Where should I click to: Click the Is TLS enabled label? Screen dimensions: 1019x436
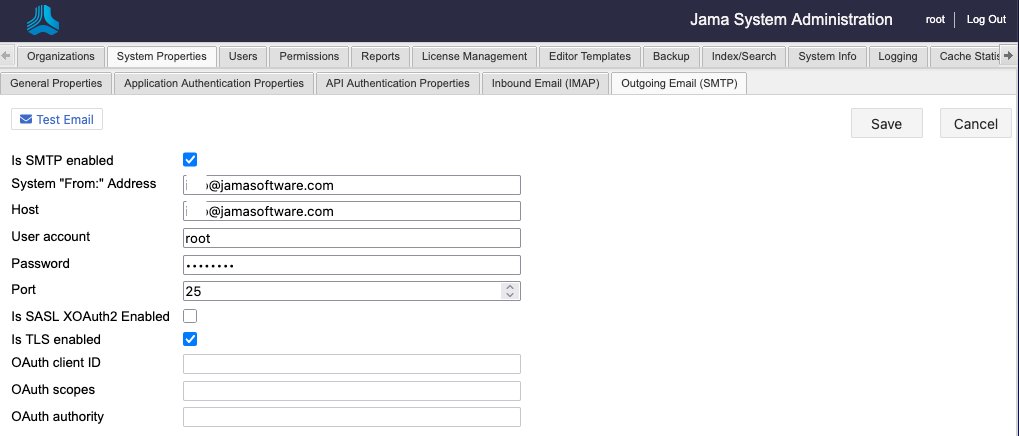point(56,339)
